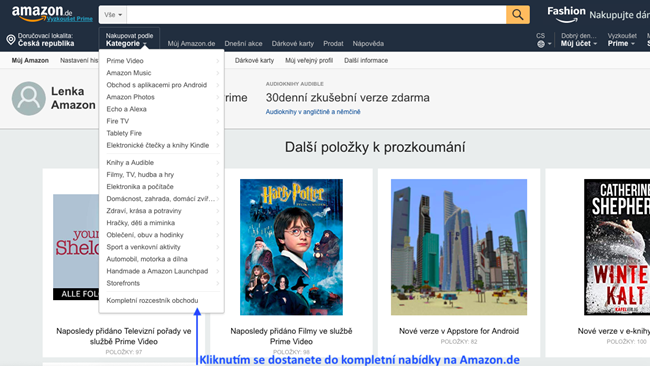The width and height of the screenshot is (650, 366).
Task: Open Dárkové karty in top navigation
Action: tap(293, 44)
